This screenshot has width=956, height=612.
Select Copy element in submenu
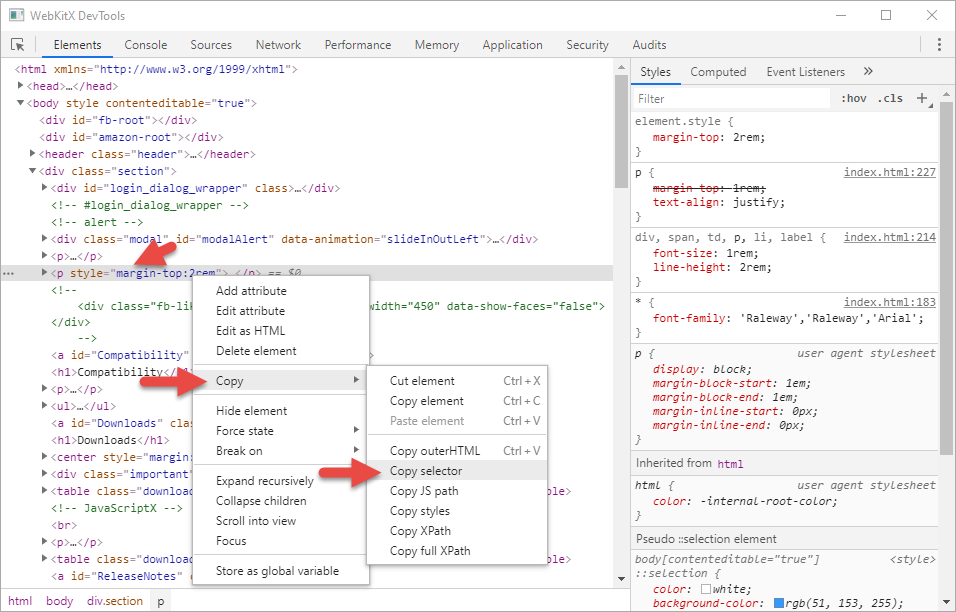pos(457,401)
